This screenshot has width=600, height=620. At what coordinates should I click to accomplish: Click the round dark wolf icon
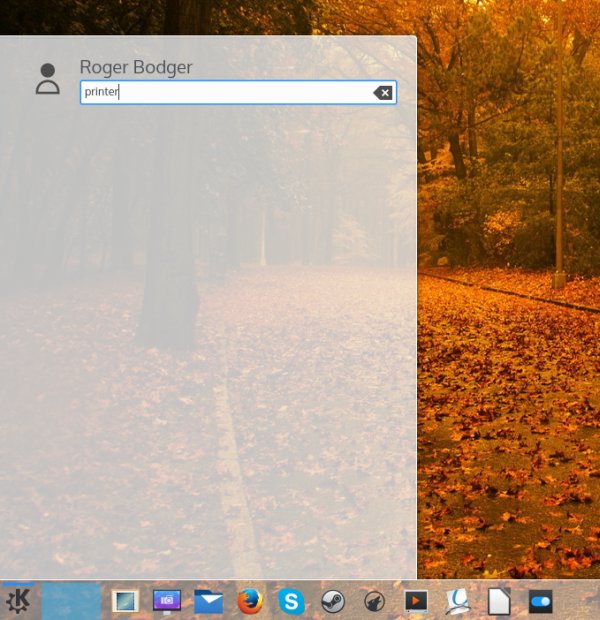pyautogui.click(x=374, y=601)
